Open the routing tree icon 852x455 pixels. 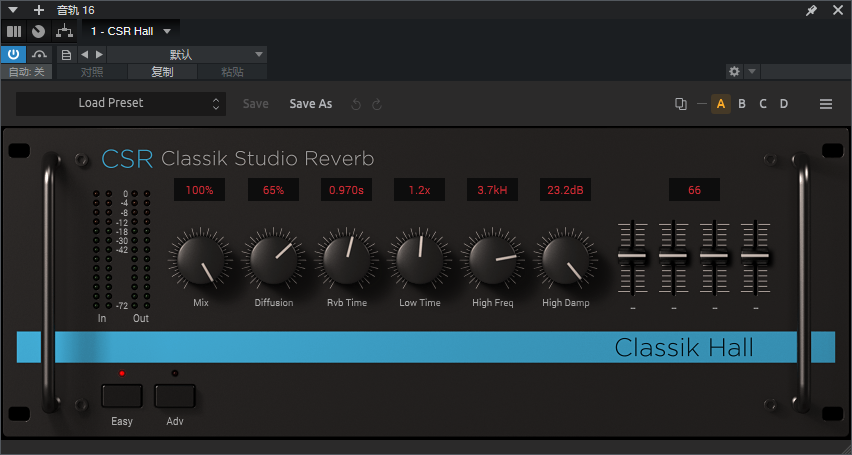[64, 32]
